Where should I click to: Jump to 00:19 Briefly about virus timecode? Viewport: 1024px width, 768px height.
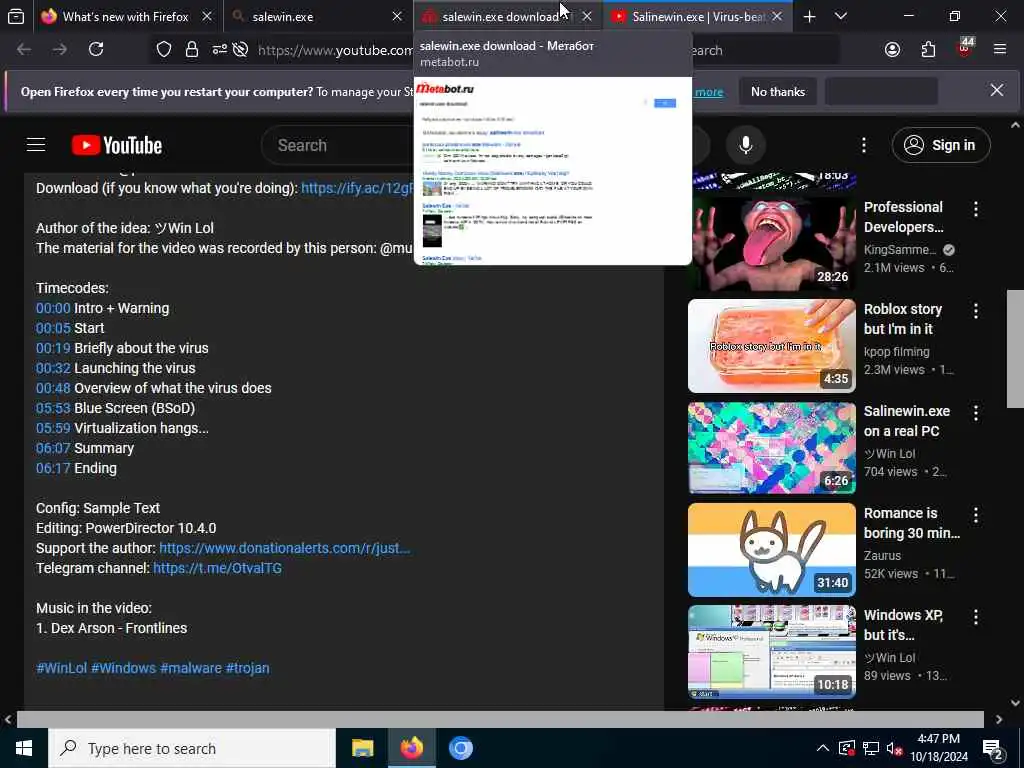point(53,348)
